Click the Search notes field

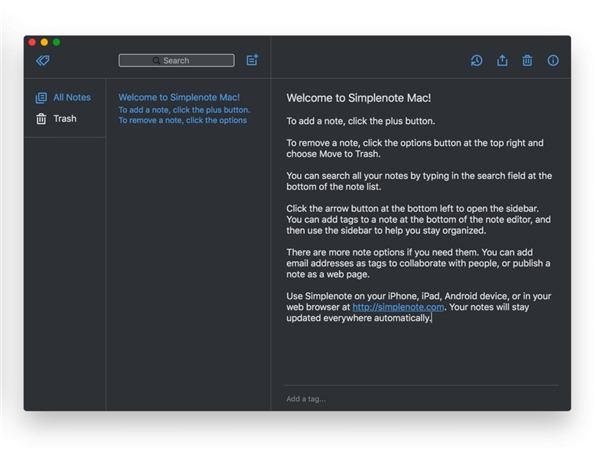coord(176,60)
